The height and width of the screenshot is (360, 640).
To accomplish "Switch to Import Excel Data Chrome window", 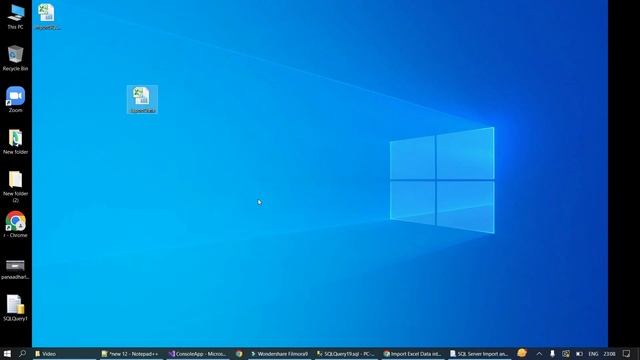I will pyautogui.click(x=413, y=354).
